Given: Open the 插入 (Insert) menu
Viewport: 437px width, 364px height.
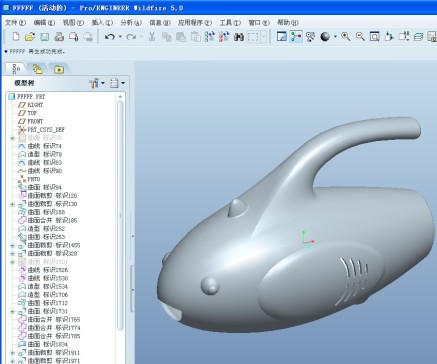Looking at the screenshot, I should tap(102, 22).
